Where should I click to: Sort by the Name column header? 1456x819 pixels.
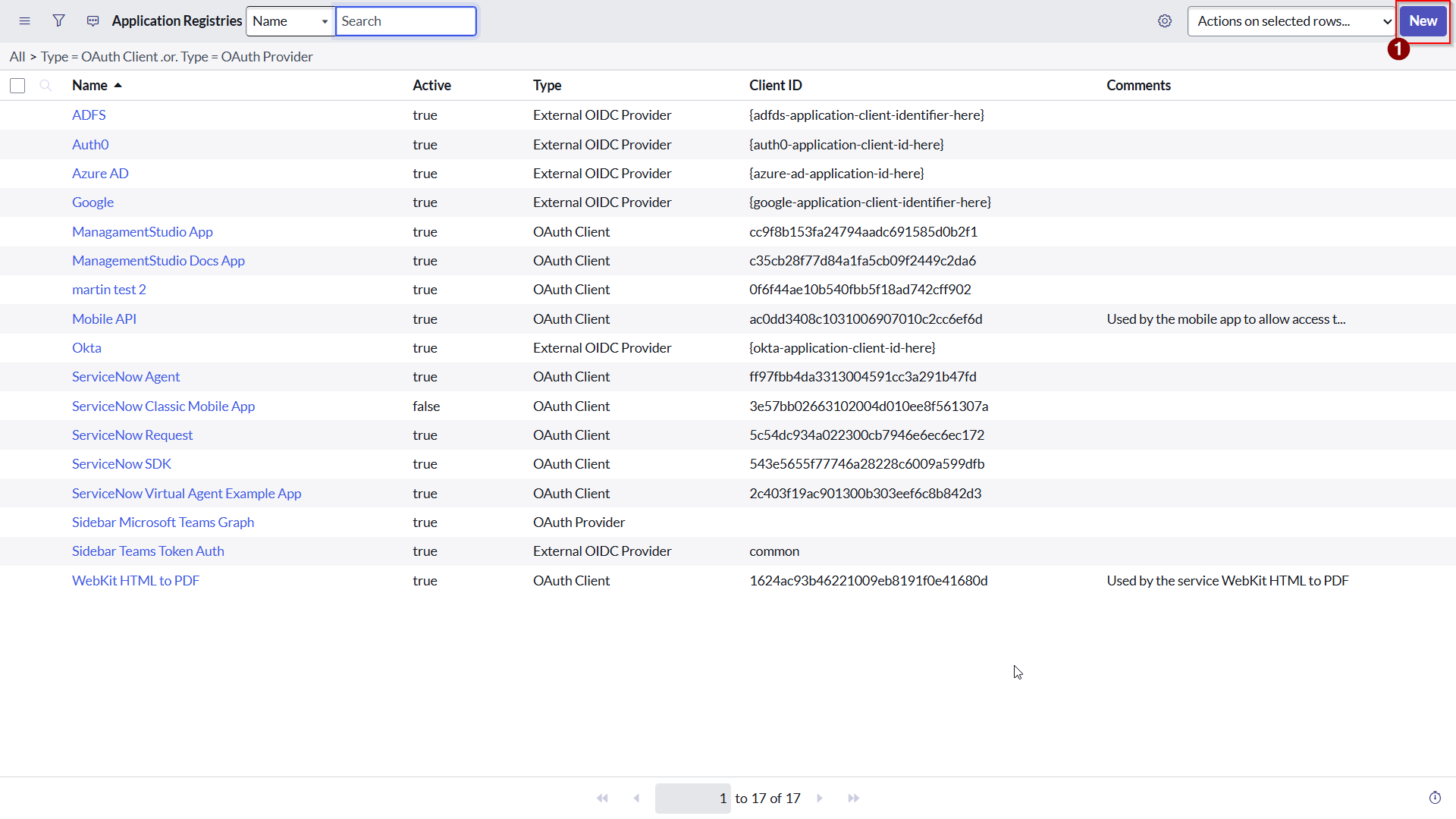coord(89,86)
